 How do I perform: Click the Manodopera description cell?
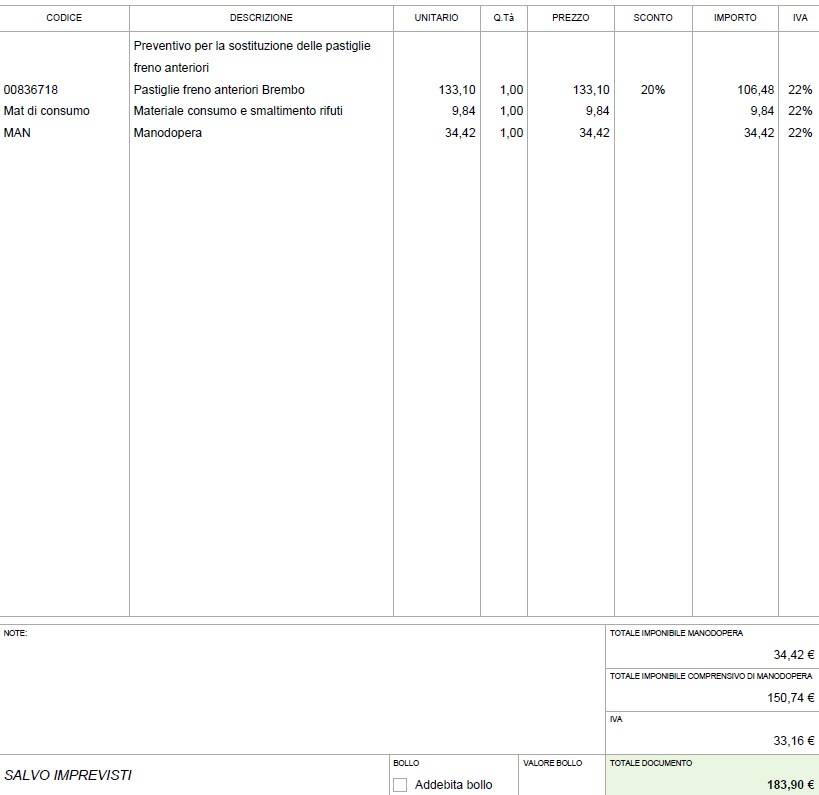pos(168,133)
